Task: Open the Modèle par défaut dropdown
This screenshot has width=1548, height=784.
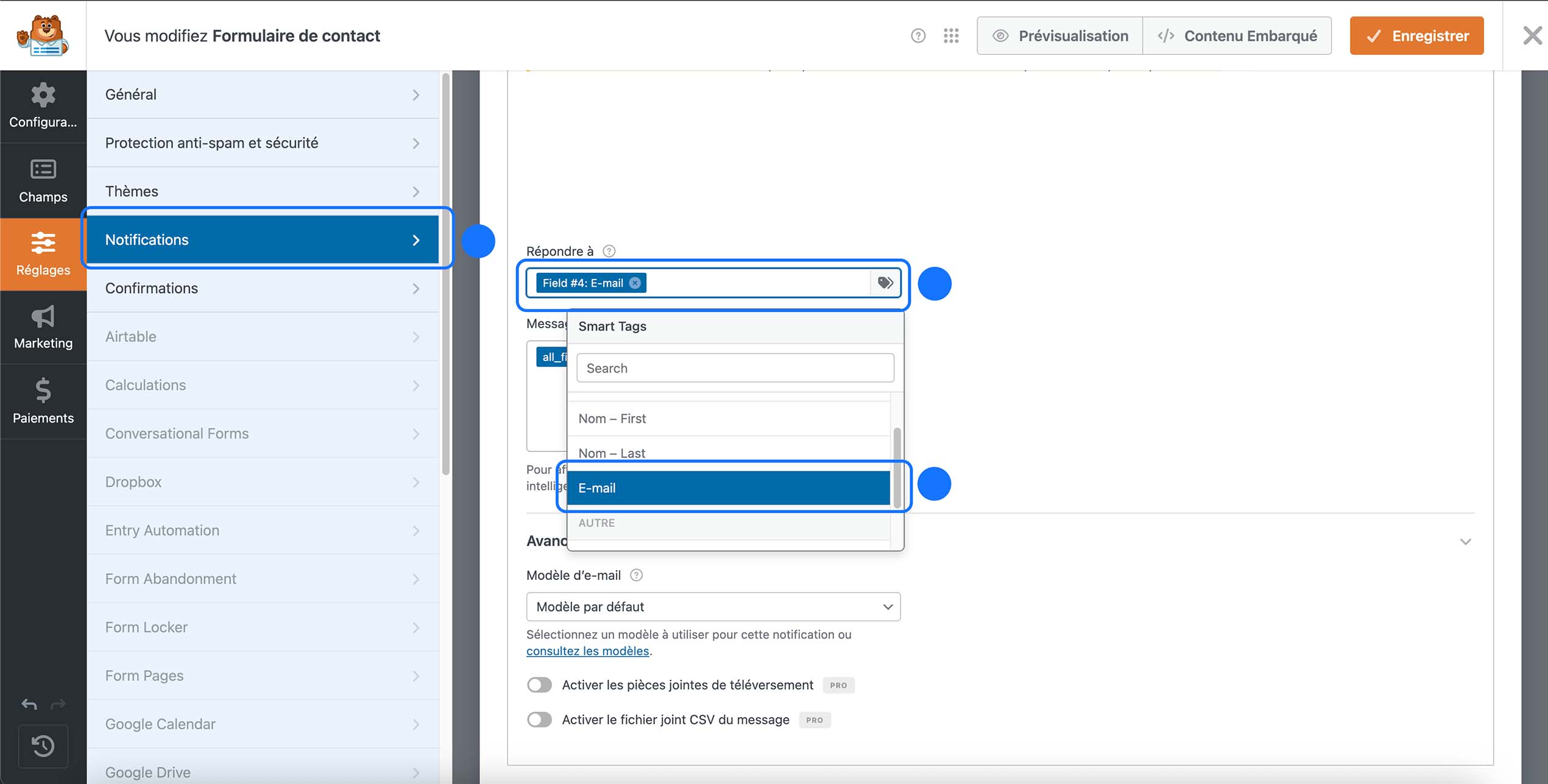Action: click(713, 607)
